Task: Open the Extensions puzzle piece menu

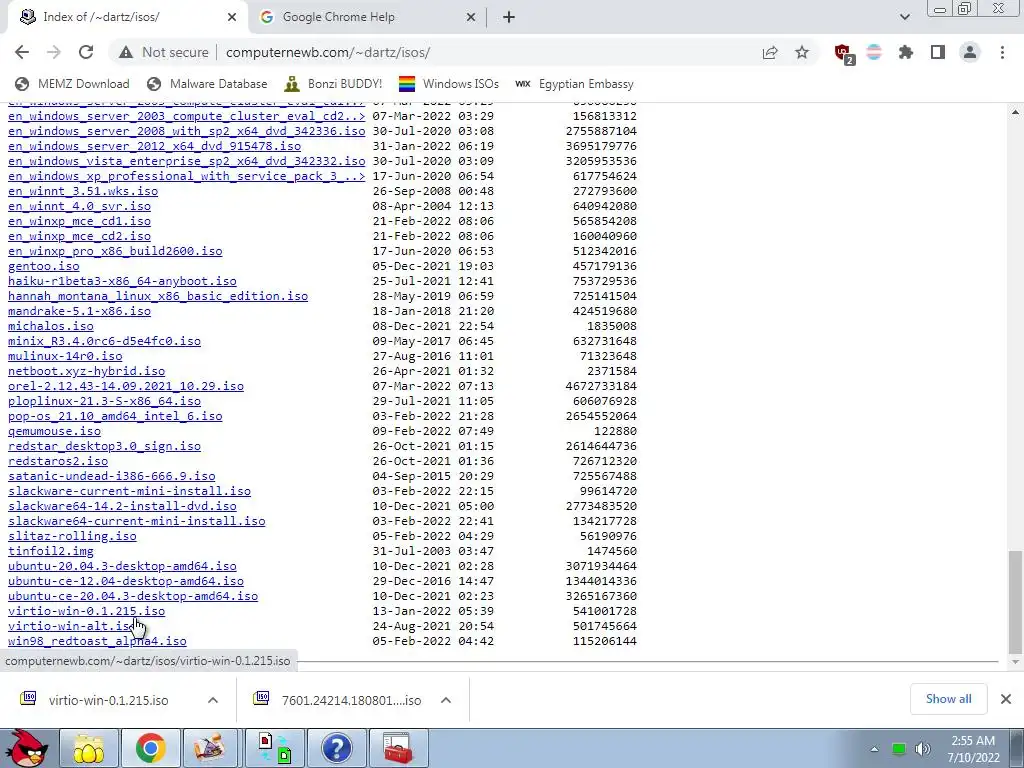Action: click(906, 52)
